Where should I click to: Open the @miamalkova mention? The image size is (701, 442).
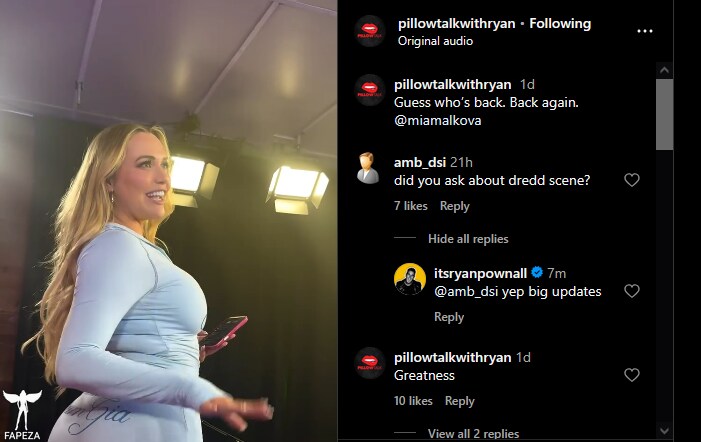[x=438, y=121]
